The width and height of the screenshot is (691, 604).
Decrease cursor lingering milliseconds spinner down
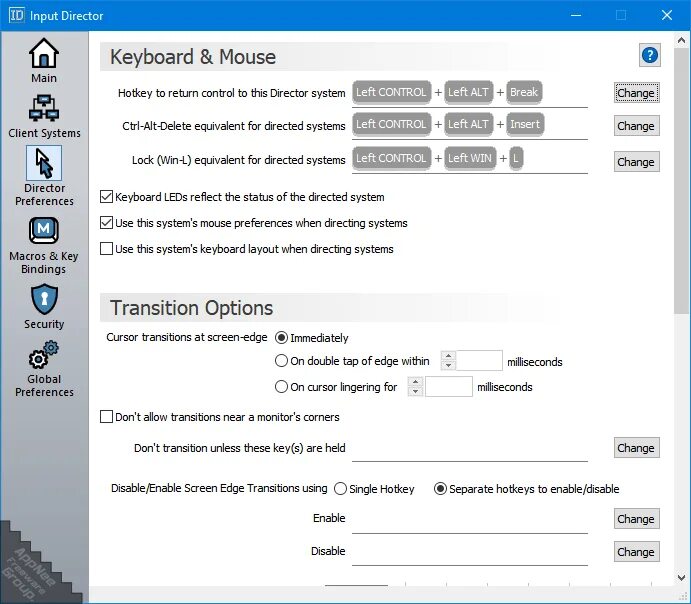point(415,391)
